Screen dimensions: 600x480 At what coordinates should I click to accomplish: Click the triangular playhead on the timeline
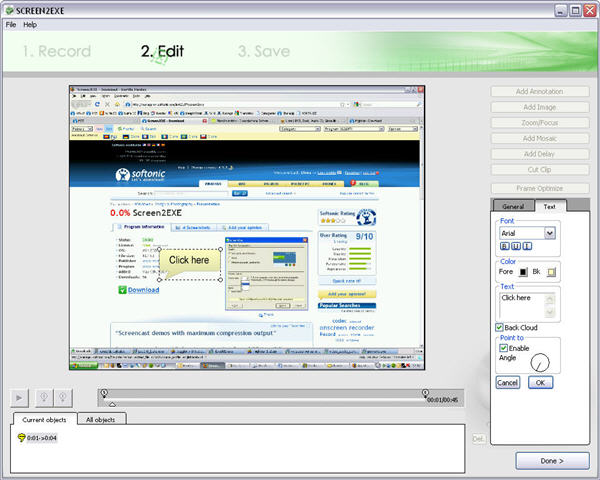pyautogui.click(x=112, y=404)
